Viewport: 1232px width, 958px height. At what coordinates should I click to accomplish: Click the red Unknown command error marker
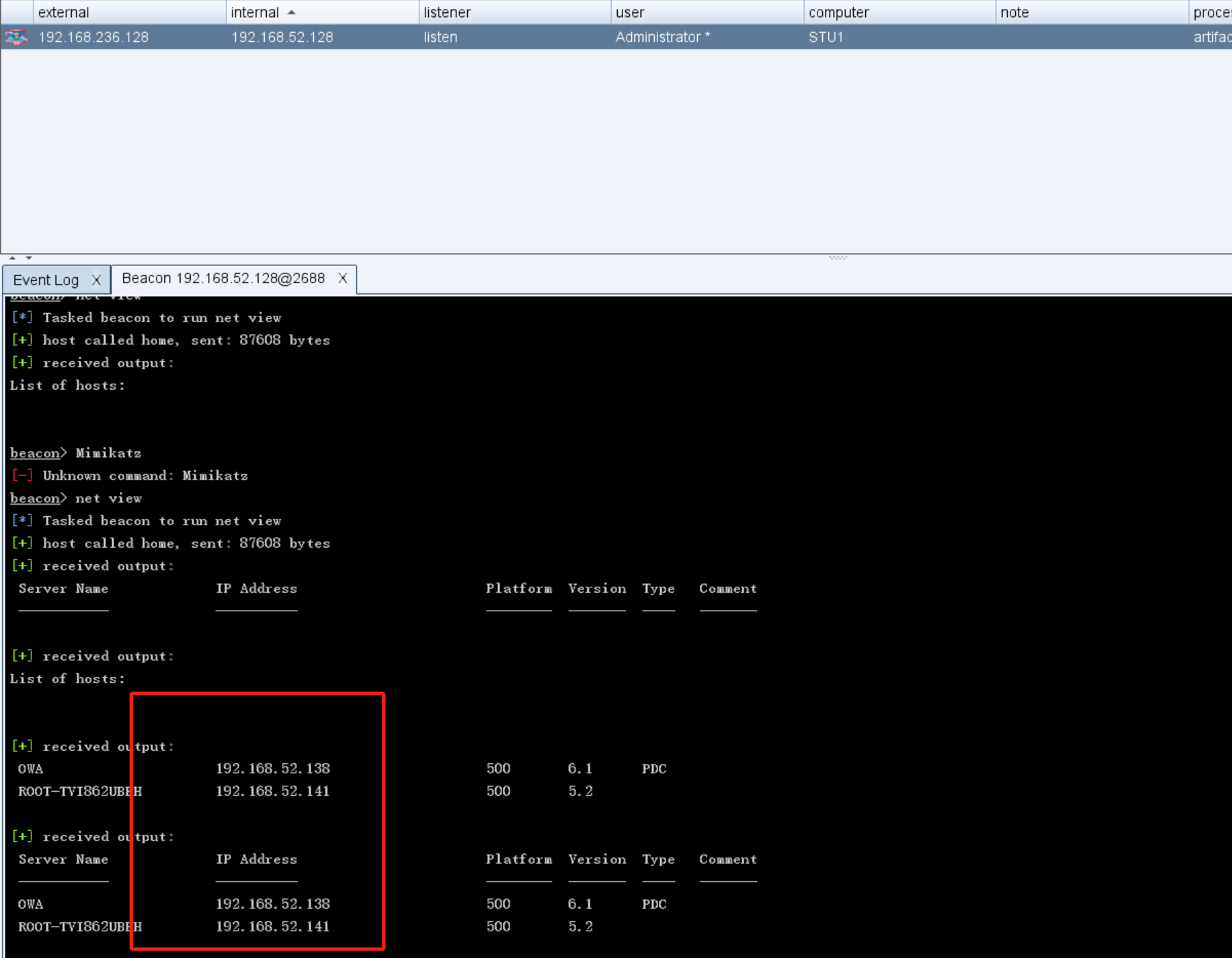[x=22, y=475]
